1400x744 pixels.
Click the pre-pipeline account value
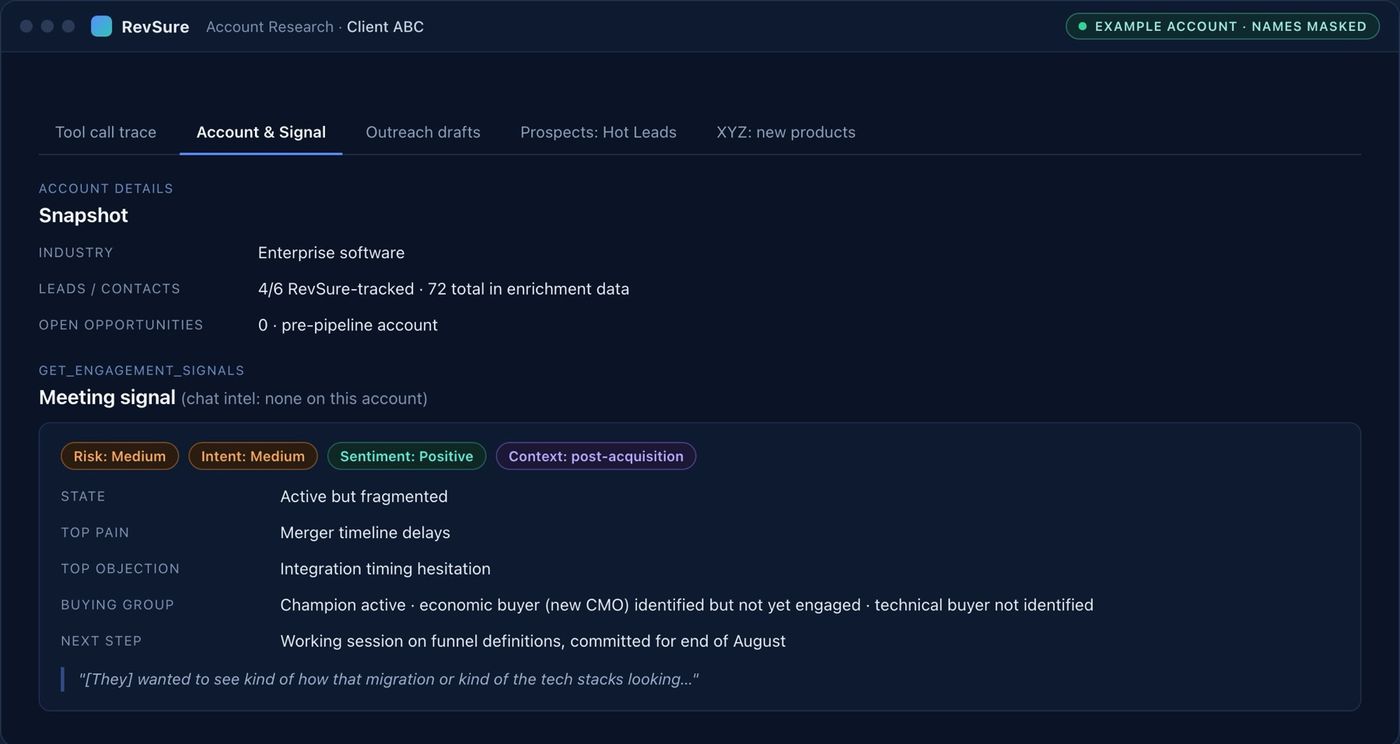click(x=348, y=325)
